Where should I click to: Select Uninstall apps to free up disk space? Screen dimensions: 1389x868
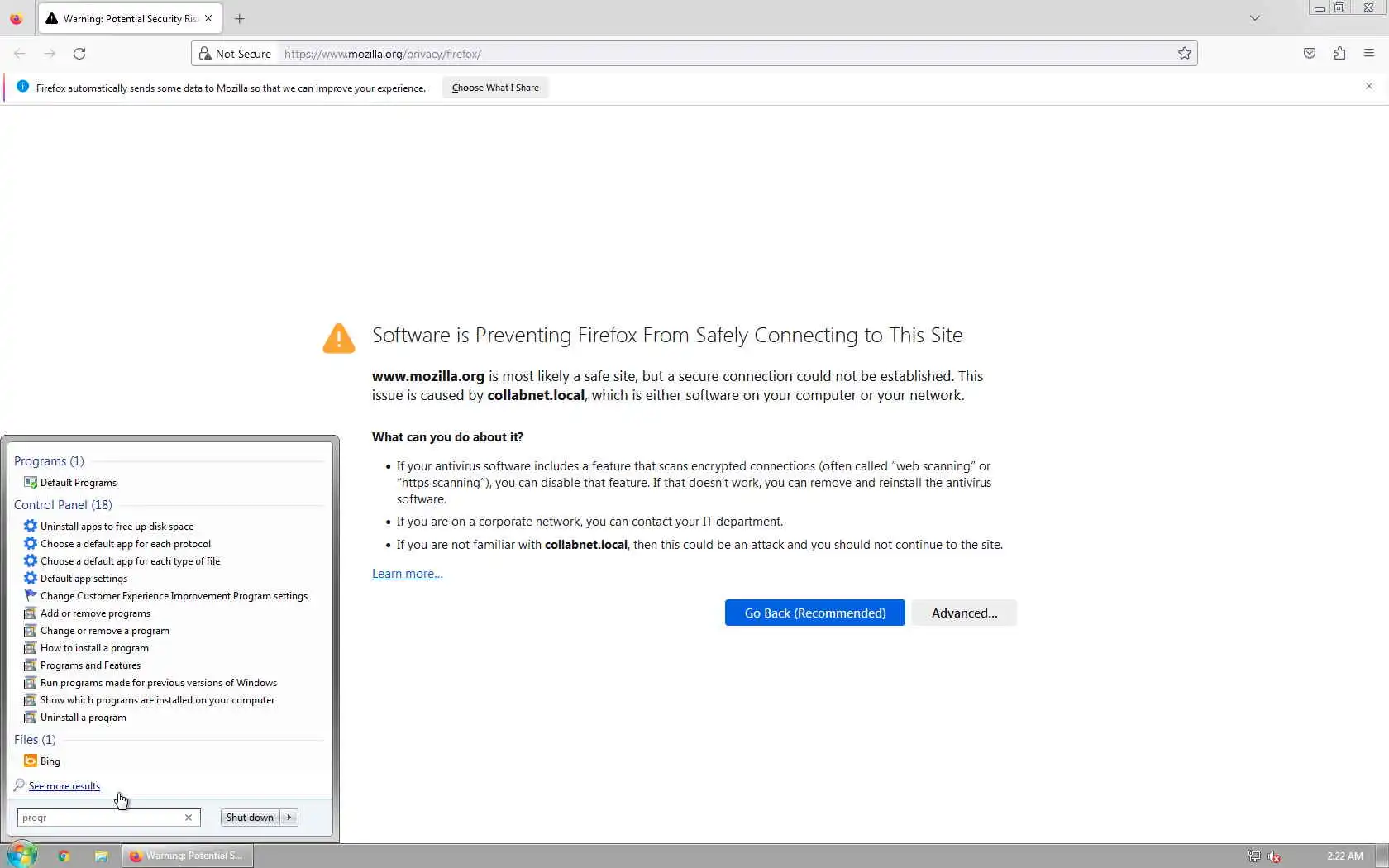117,527
